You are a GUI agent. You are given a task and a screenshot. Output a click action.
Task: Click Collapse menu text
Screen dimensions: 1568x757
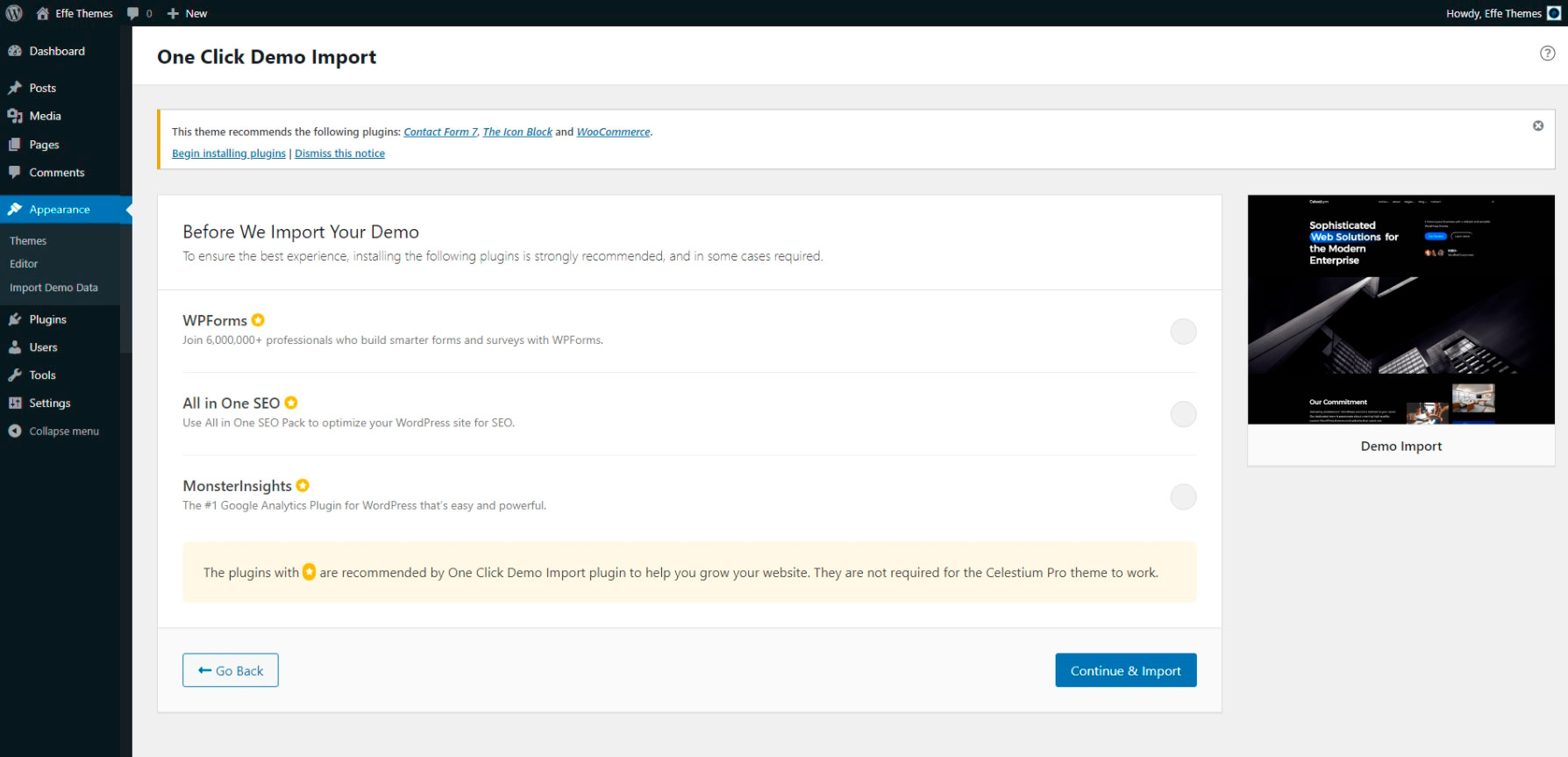(x=64, y=432)
